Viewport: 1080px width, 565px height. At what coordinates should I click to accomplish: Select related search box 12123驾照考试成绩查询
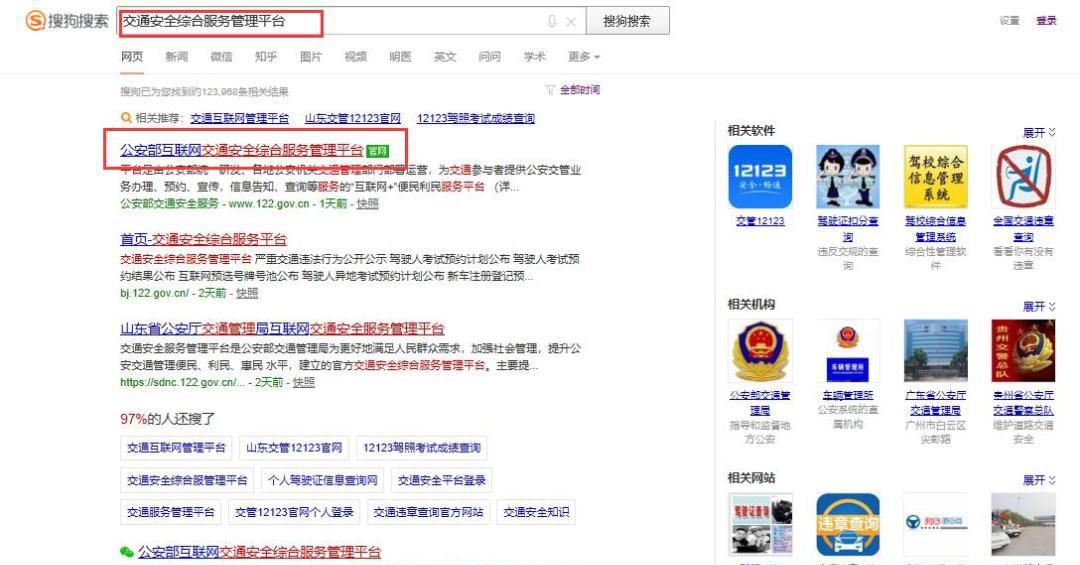[422, 448]
